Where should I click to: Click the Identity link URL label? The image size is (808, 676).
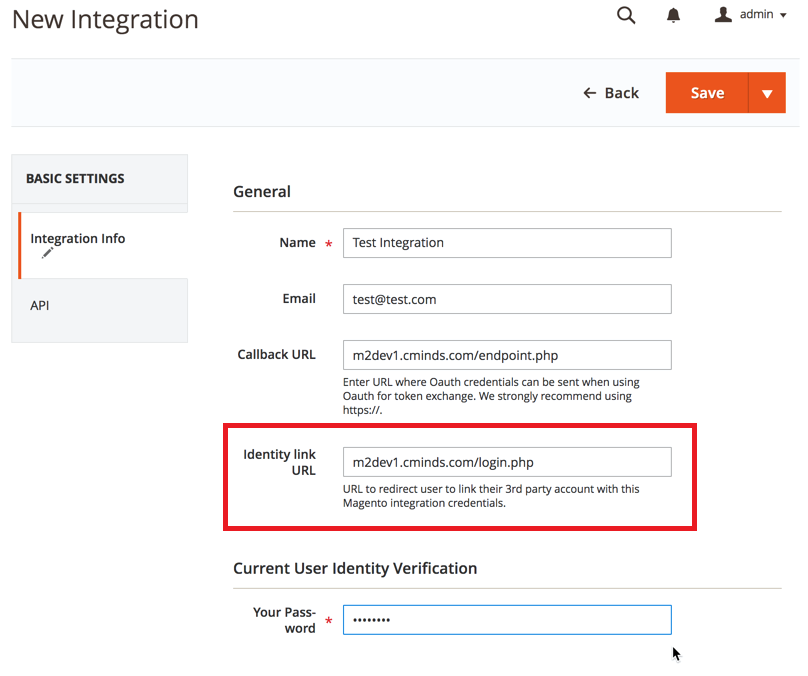click(279, 462)
